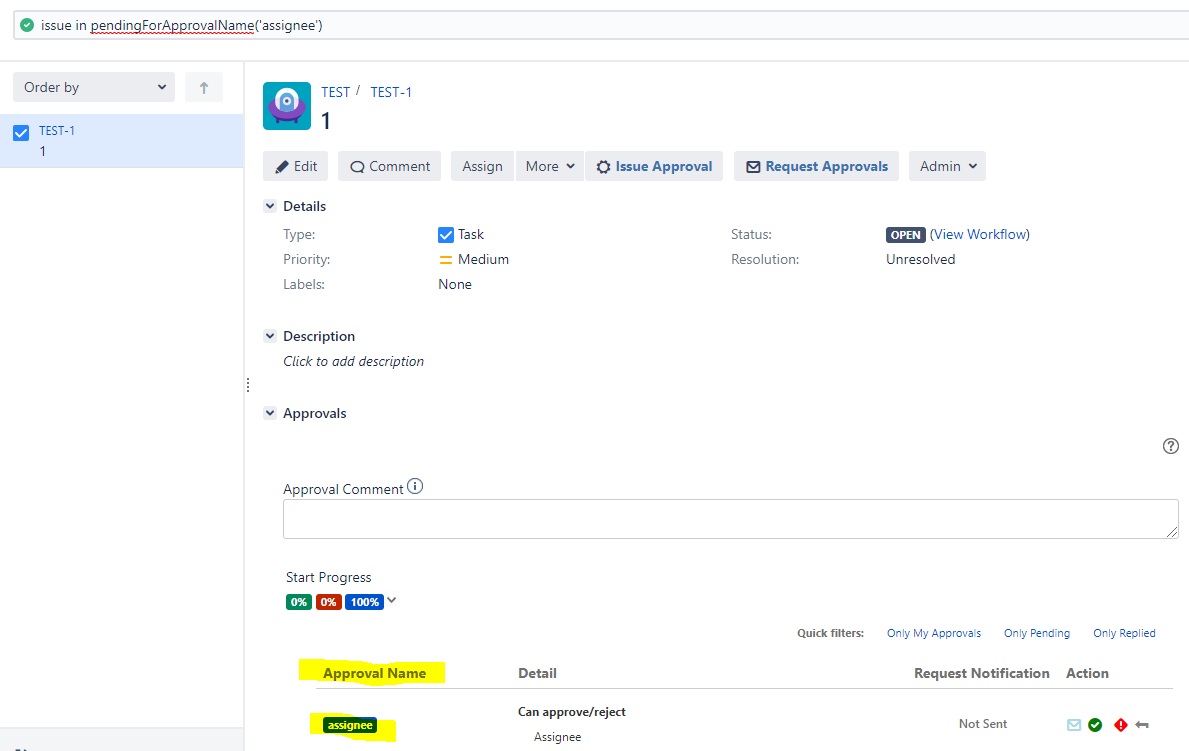Collapse the Description section
The height and width of the screenshot is (751, 1189).
270,336
